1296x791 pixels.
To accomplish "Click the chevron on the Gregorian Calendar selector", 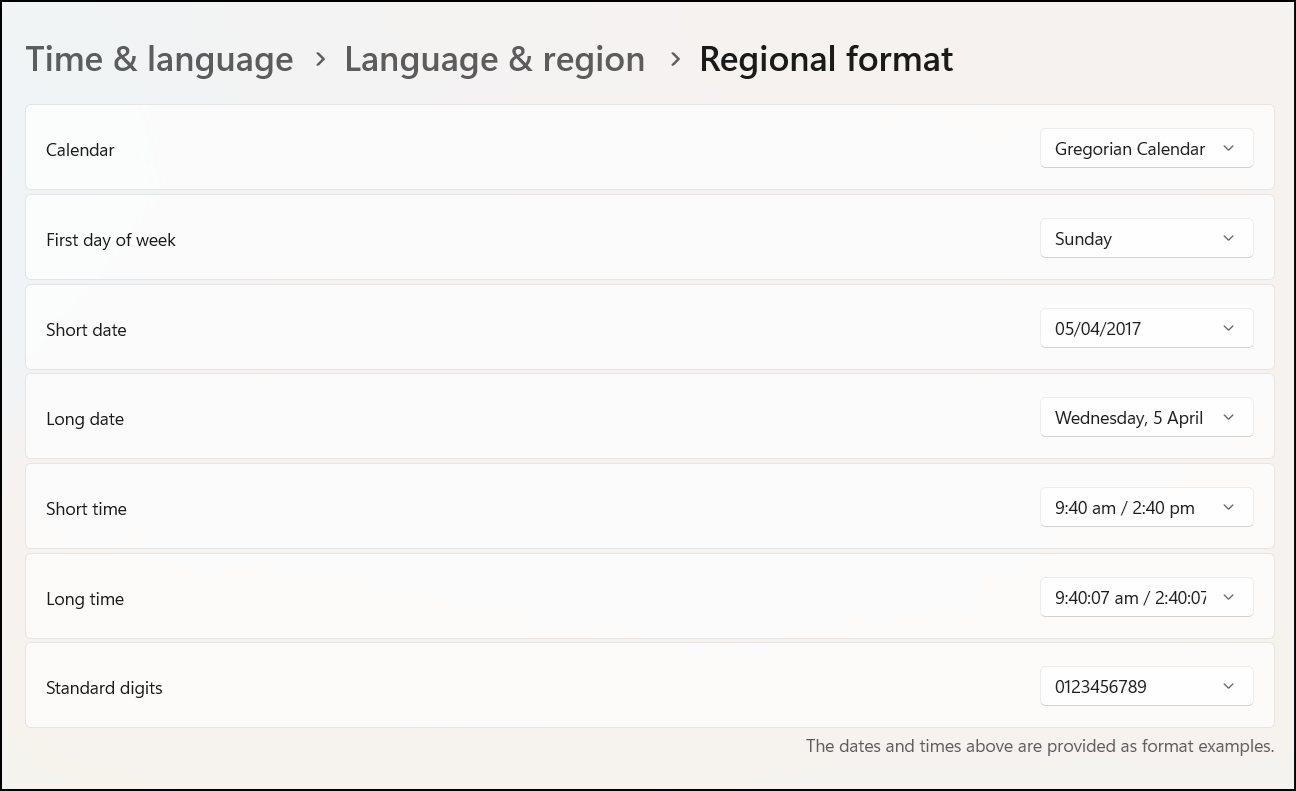I will click(x=1229, y=148).
